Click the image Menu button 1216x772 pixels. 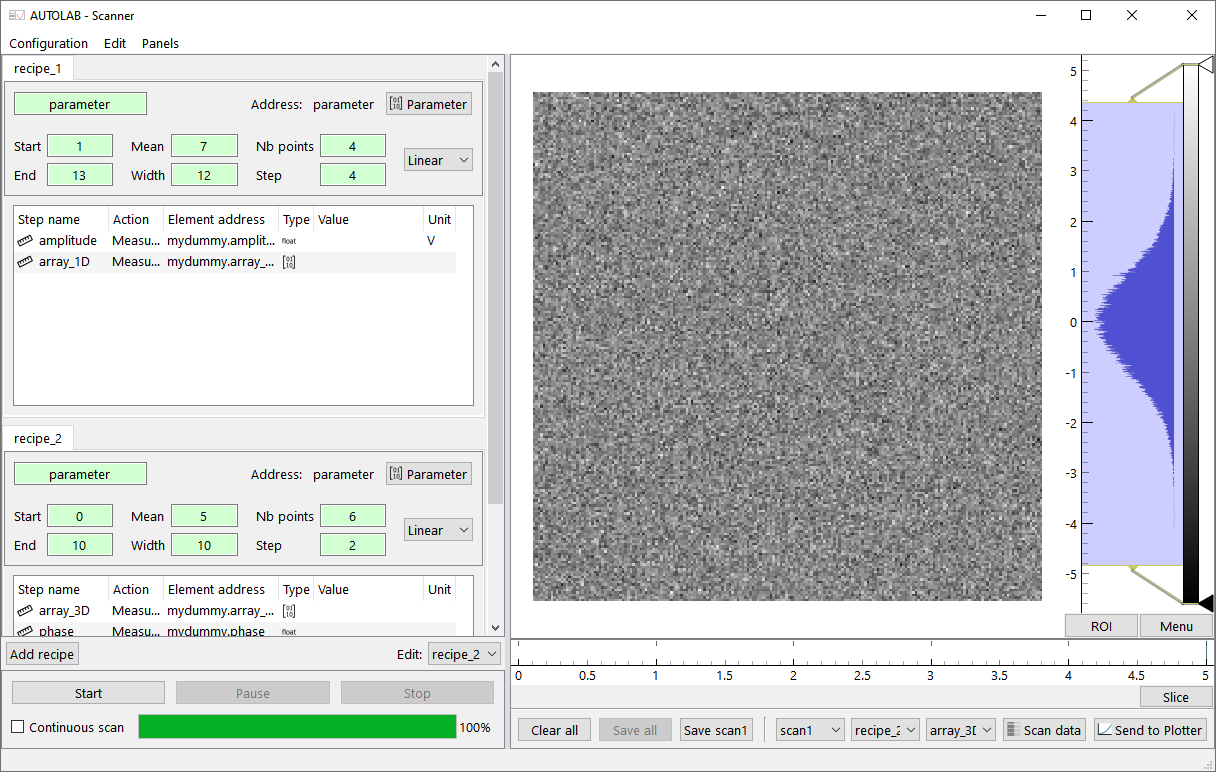[1176, 626]
